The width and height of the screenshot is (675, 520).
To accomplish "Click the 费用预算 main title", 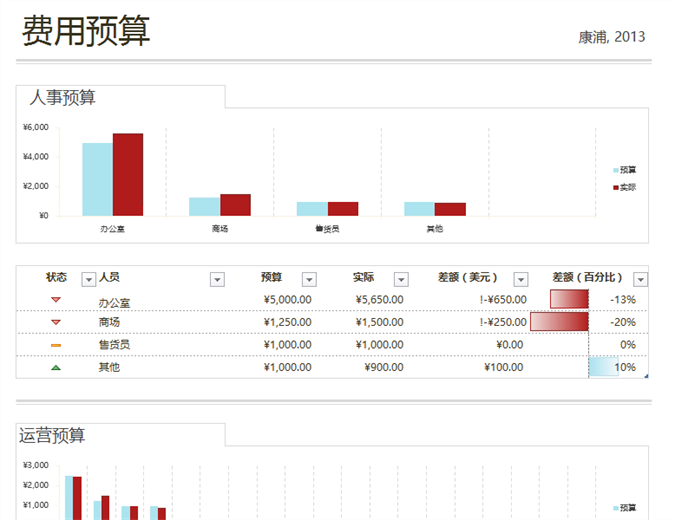I will [86, 31].
